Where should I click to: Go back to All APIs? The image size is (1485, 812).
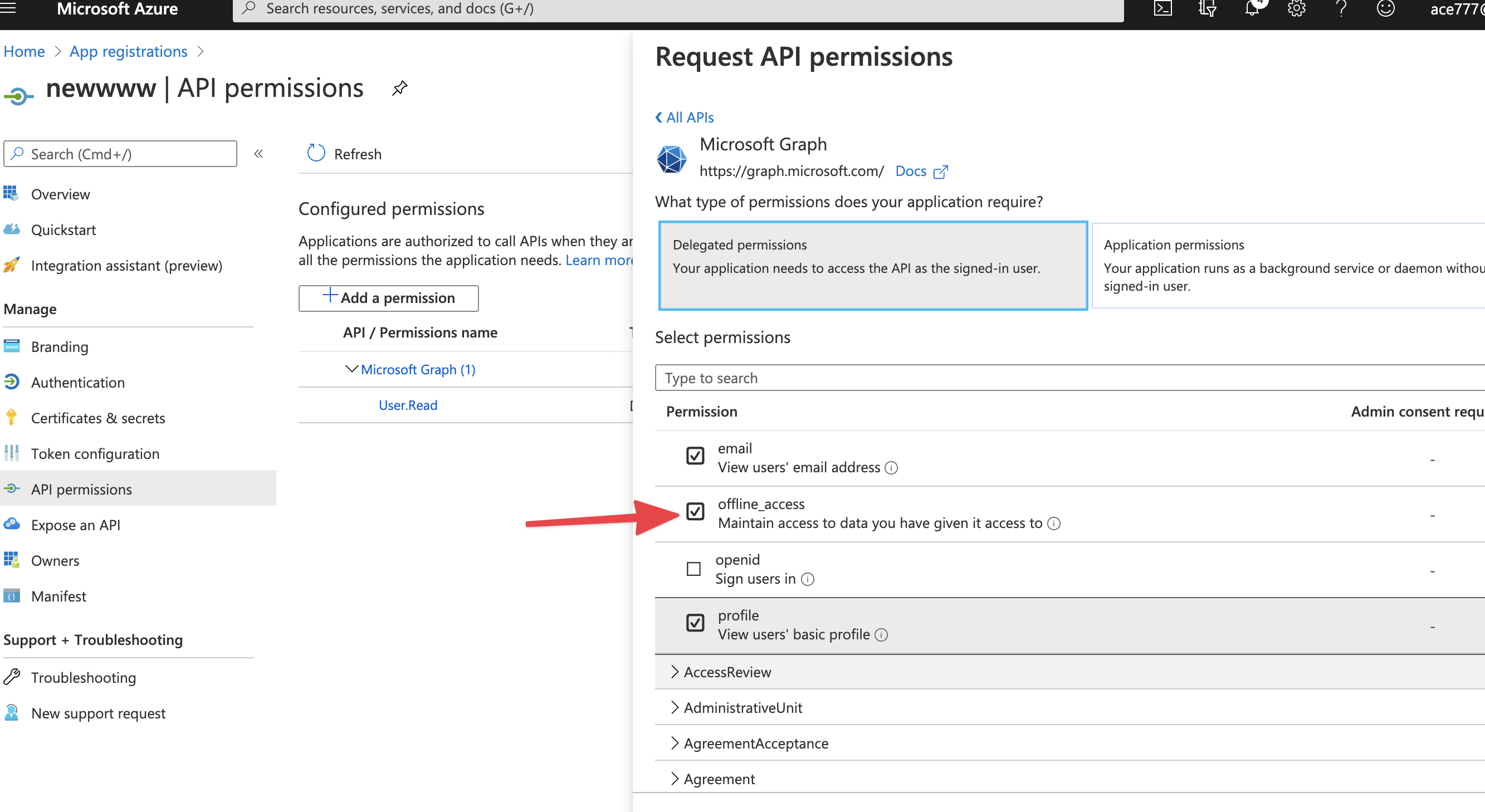click(x=685, y=118)
